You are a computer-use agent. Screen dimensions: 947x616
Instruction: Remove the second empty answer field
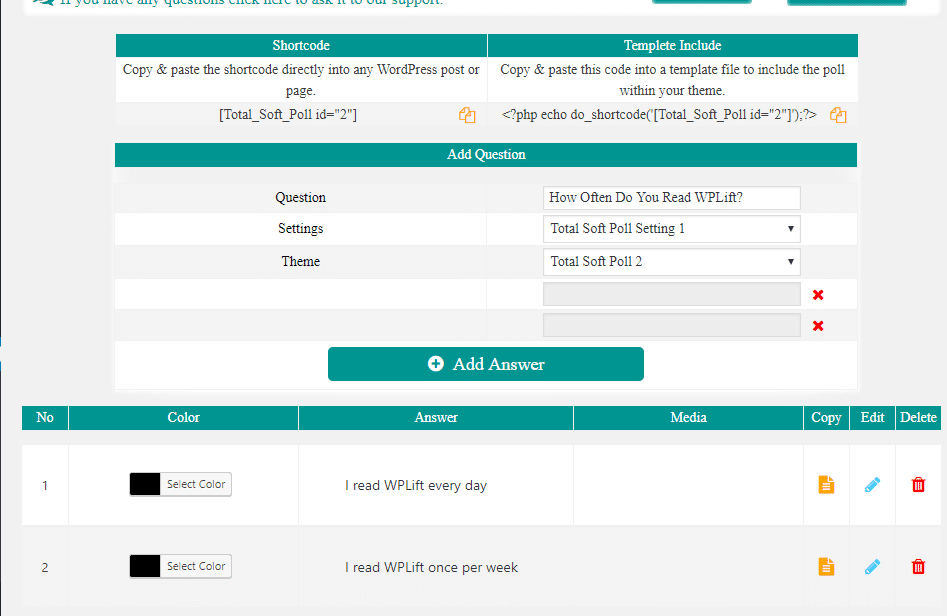[x=818, y=326]
